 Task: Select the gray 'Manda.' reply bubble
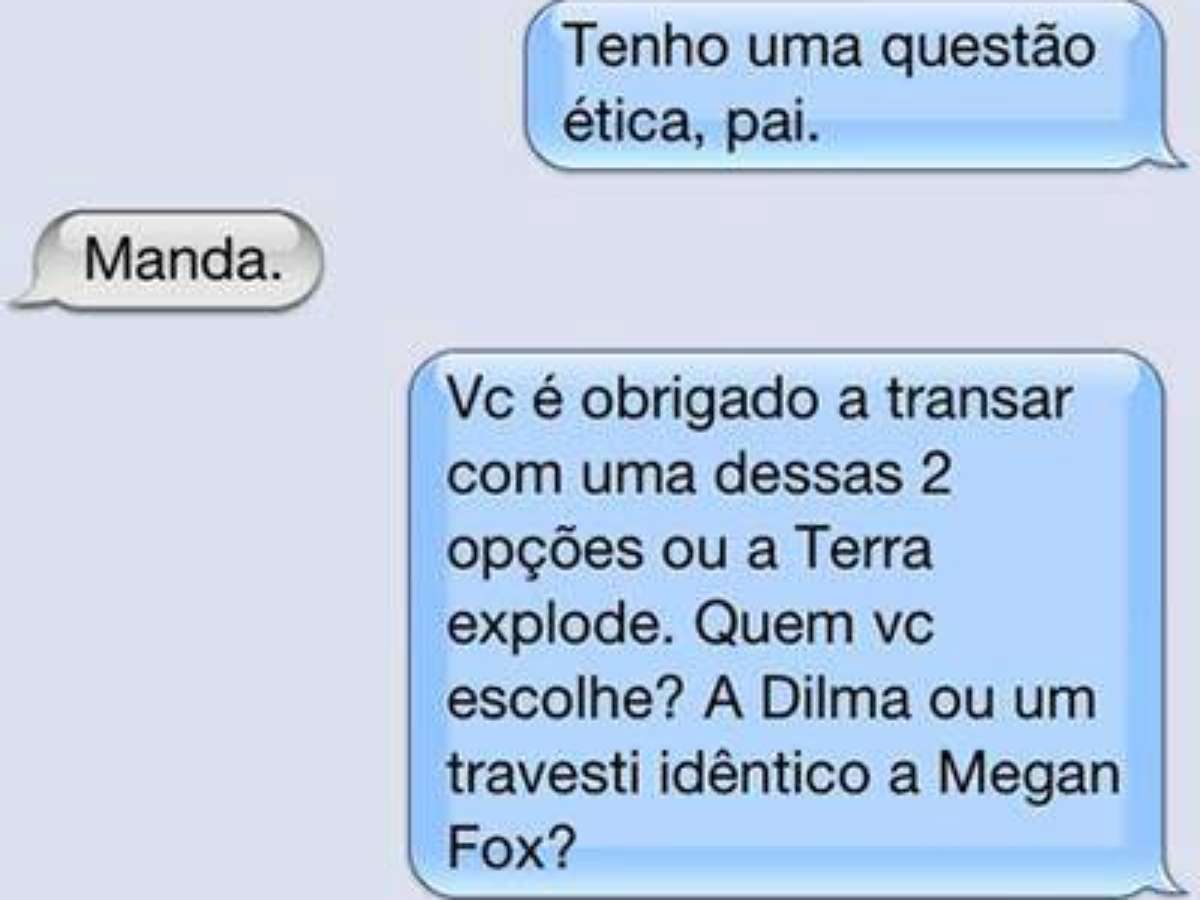pos(170,259)
